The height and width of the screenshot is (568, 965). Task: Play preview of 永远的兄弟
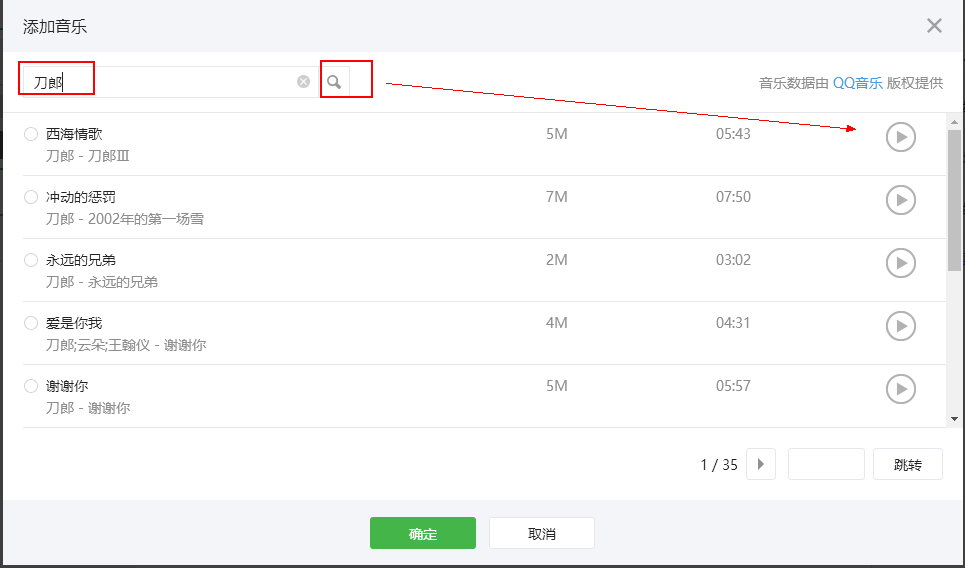point(900,263)
